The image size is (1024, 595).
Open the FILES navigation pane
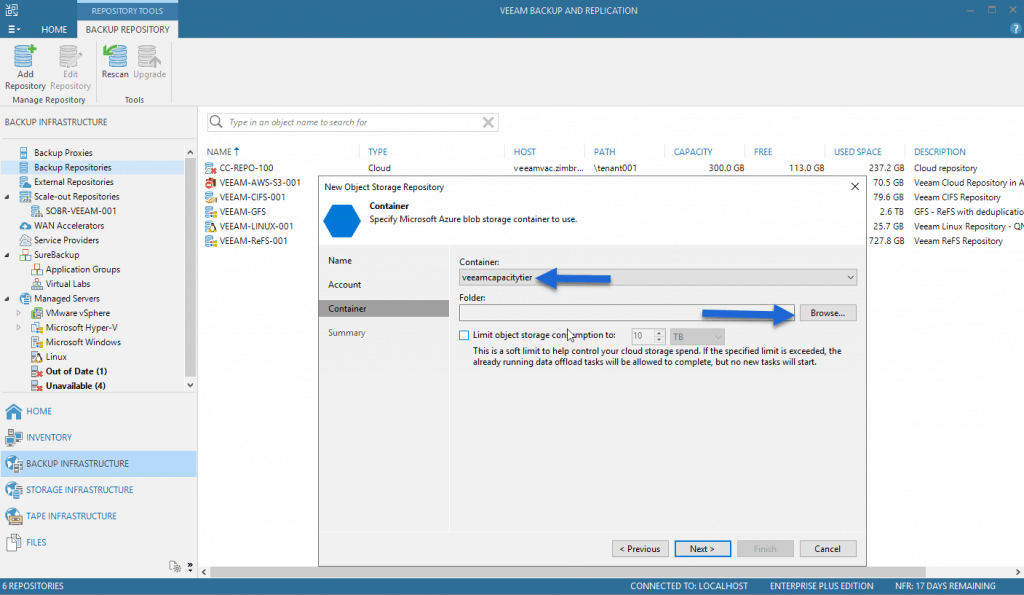(x=99, y=542)
